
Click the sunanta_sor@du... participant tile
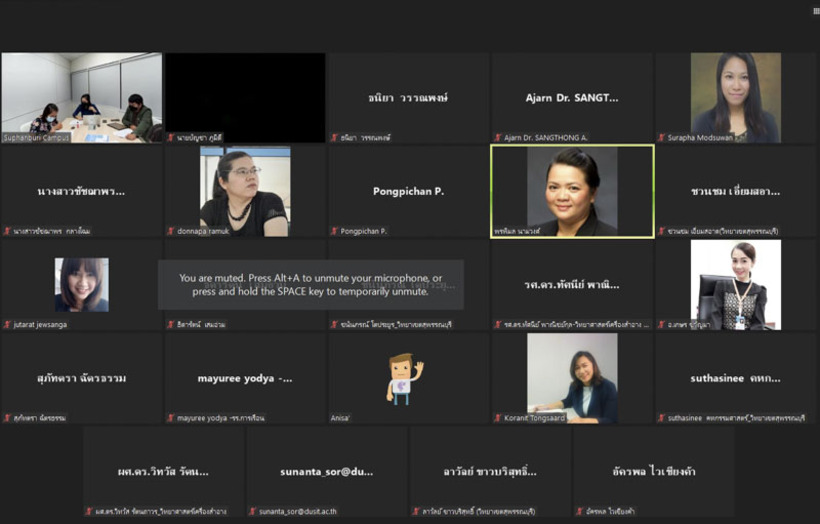pos(327,471)
